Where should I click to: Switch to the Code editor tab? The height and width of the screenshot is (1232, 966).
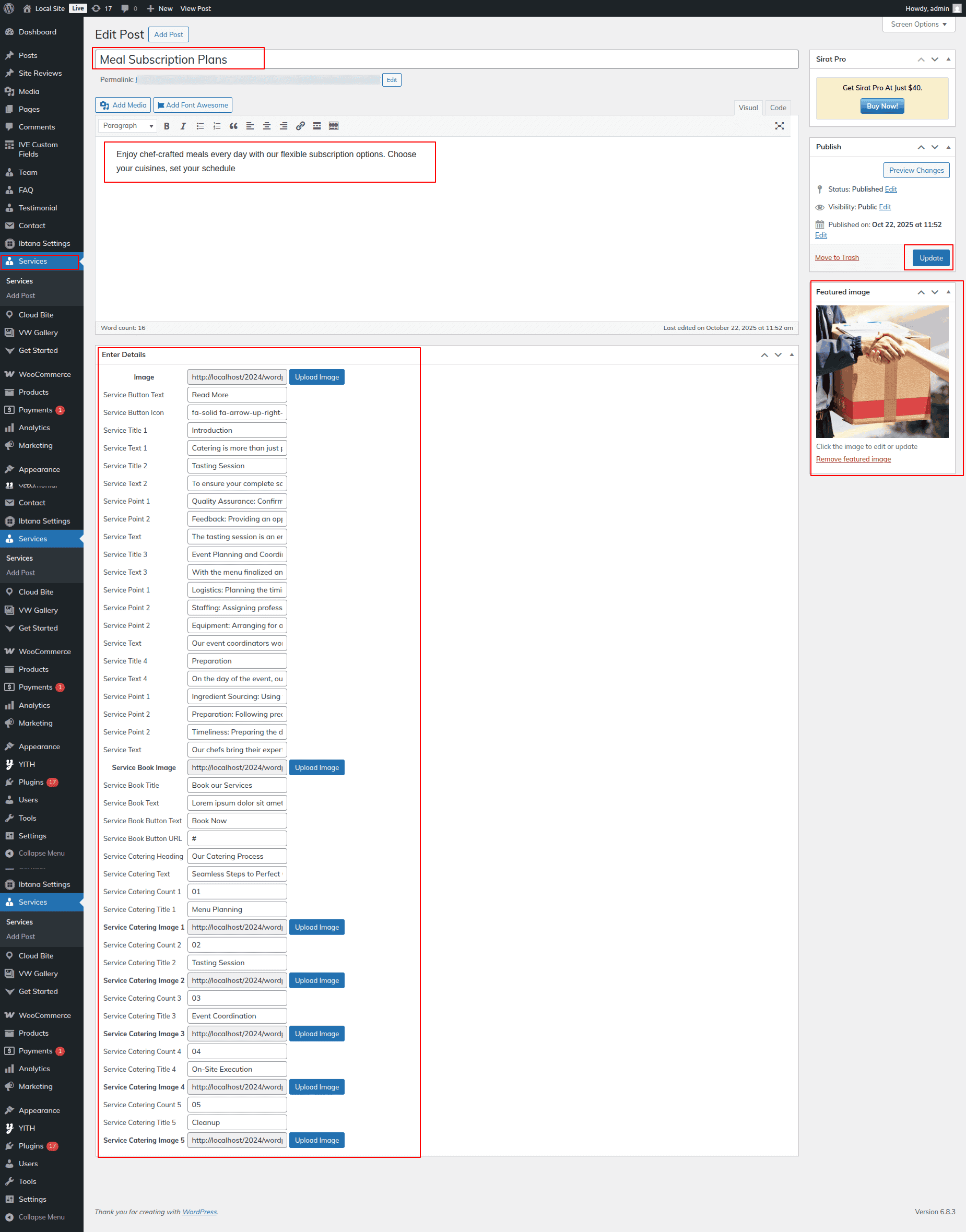[777, 108]
